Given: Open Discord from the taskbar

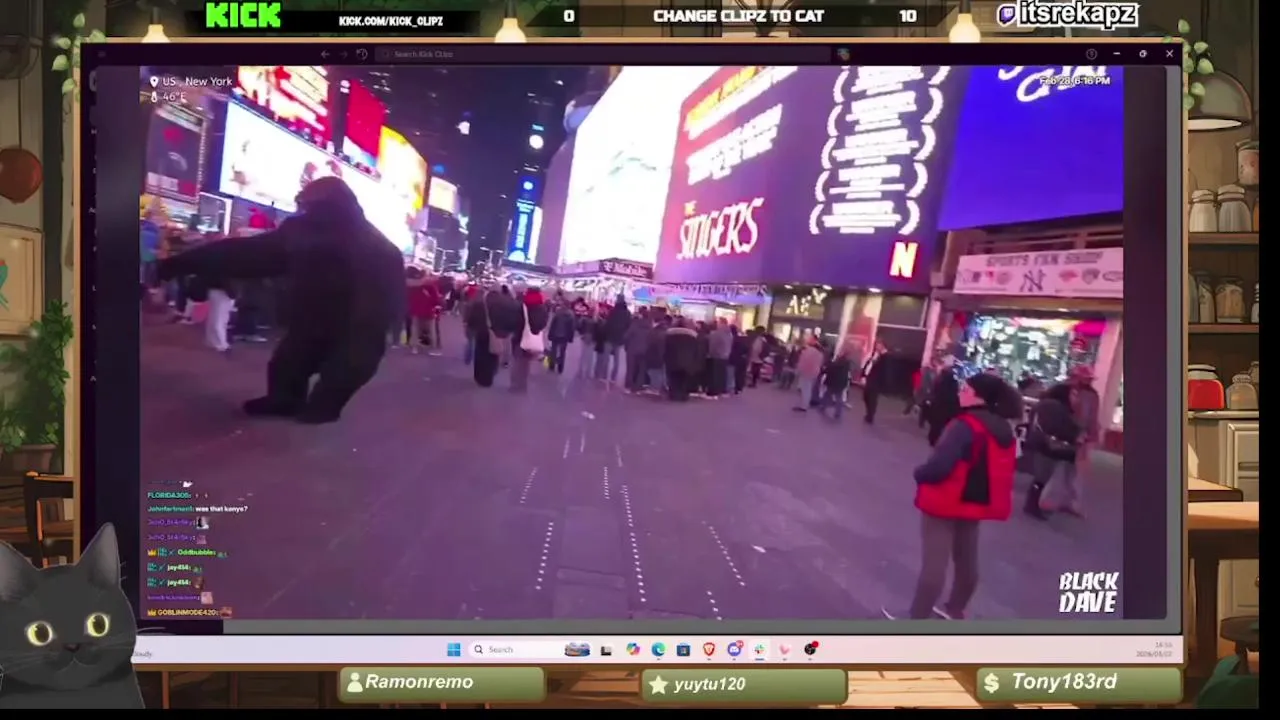Looking at the screenshot, I should click(x=735, y=650).
